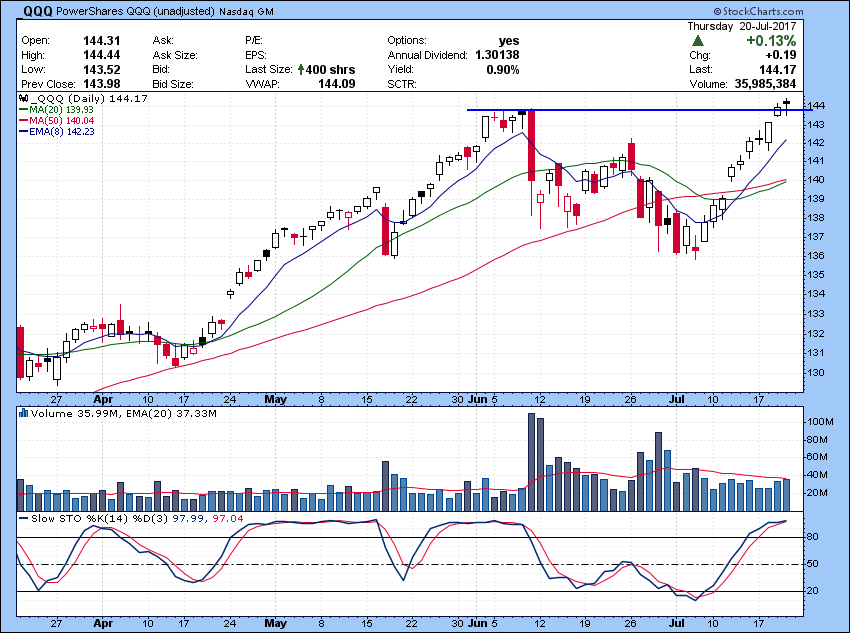Click the 130 price axis label
850x633 pixels.
tap(815, 373)
